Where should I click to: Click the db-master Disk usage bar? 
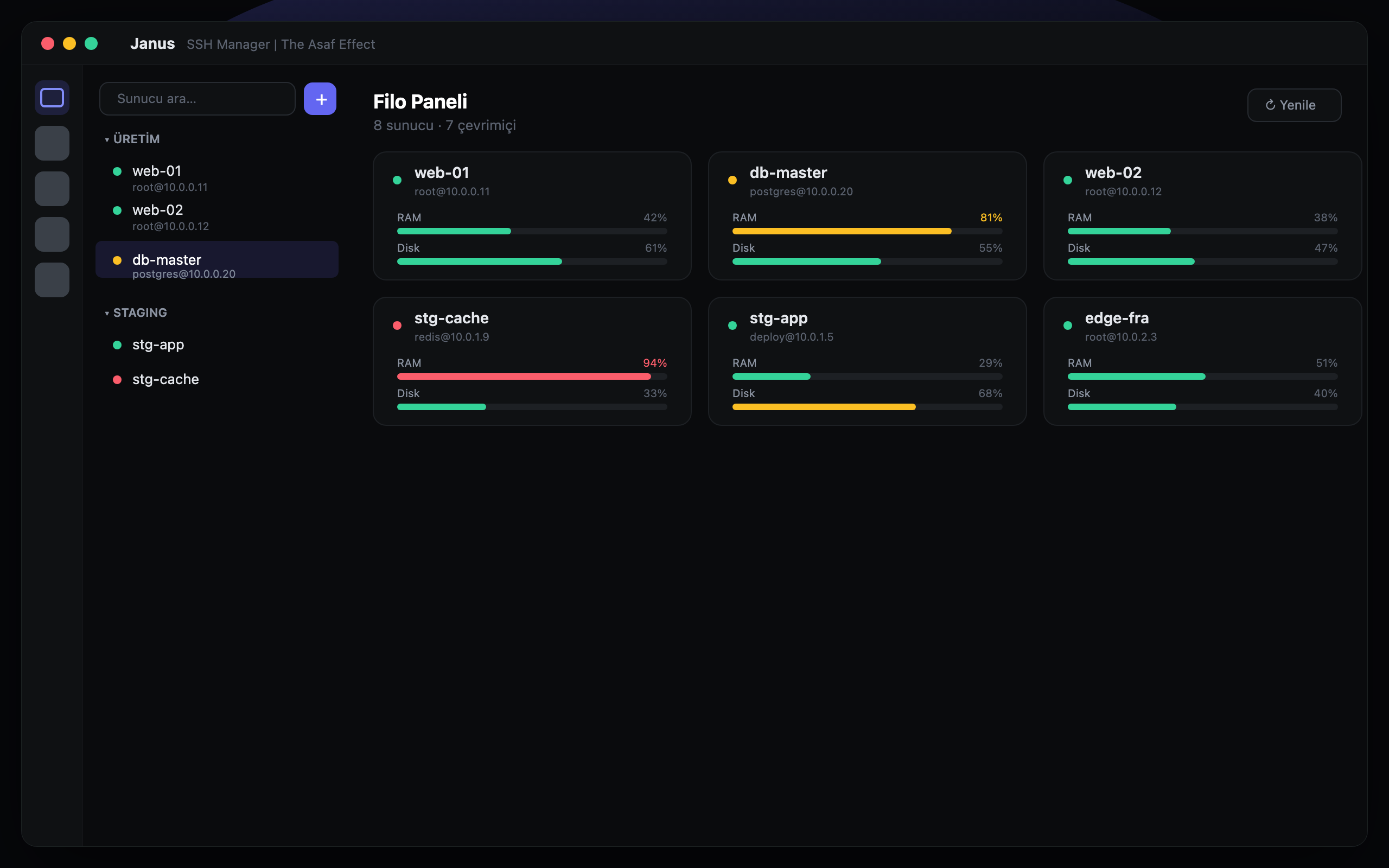(x=867, y=262)
